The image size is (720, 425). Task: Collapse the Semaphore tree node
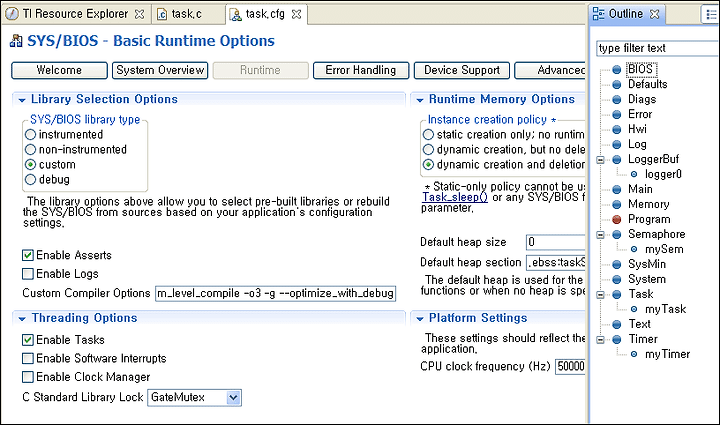[600, 235]
